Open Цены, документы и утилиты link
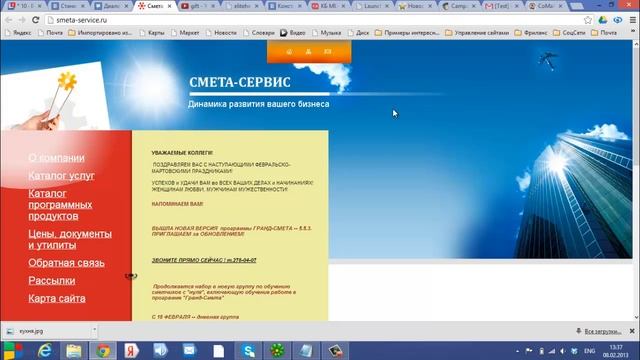Viewport: 640px width, 360px height. (x=70, y=240)
